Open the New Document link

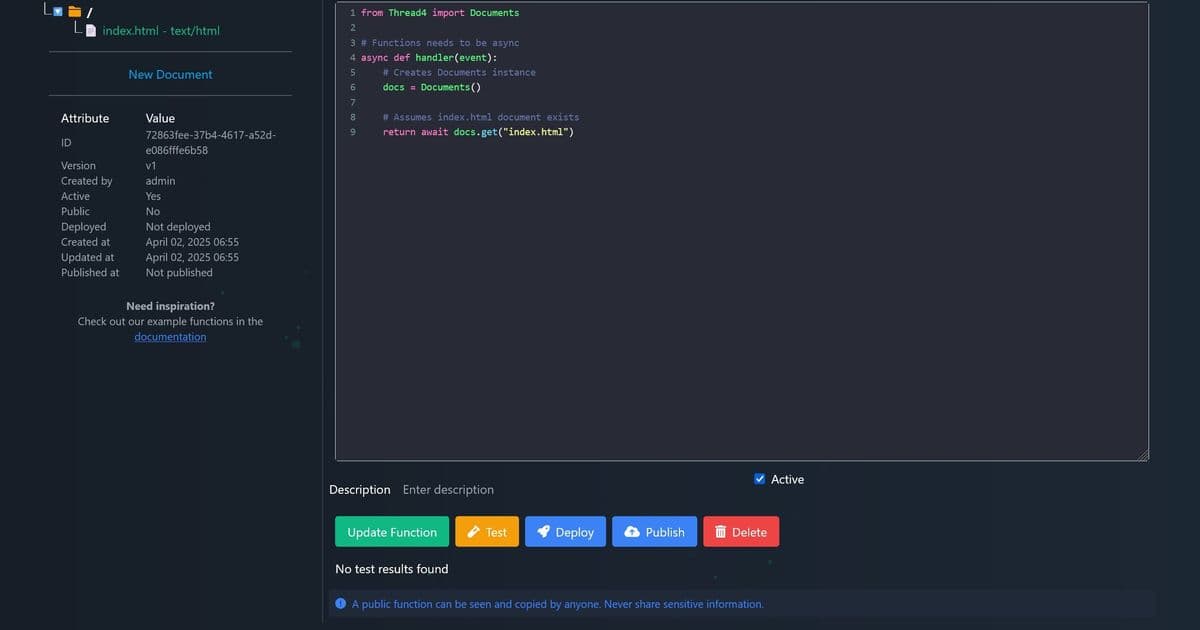point(170,74)
